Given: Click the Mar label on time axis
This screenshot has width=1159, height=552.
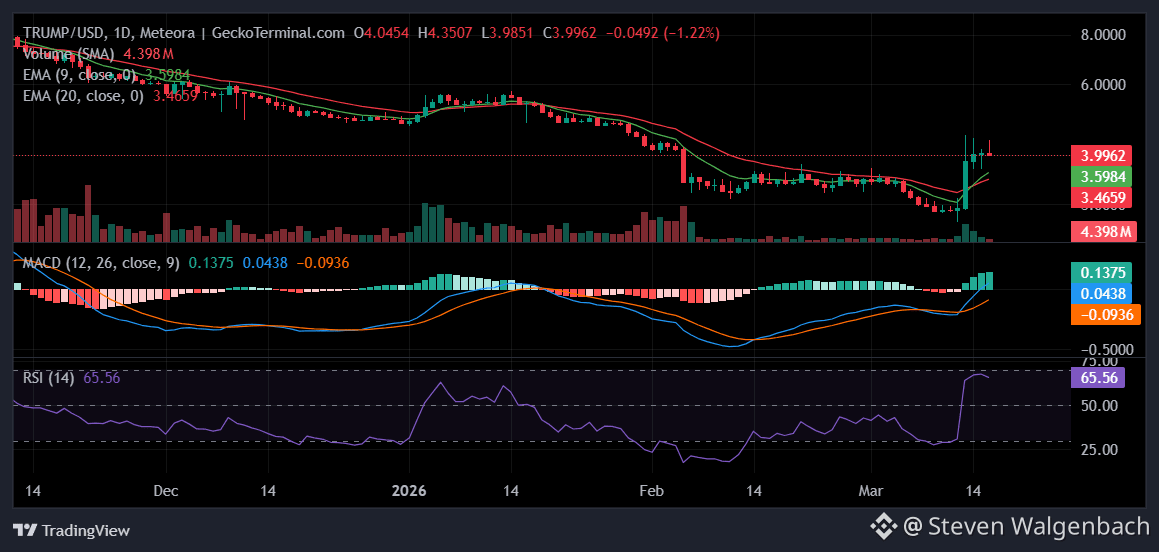Looking at the screenshot, I should point(871,491).
